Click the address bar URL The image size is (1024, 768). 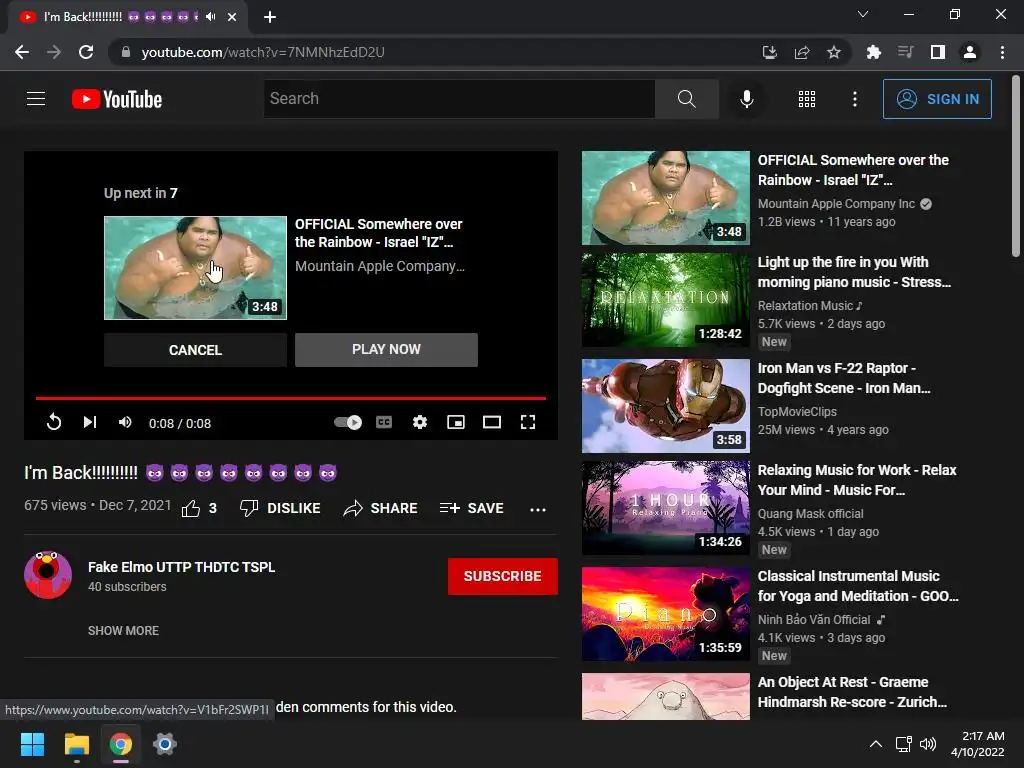click(x=263, y=52)
